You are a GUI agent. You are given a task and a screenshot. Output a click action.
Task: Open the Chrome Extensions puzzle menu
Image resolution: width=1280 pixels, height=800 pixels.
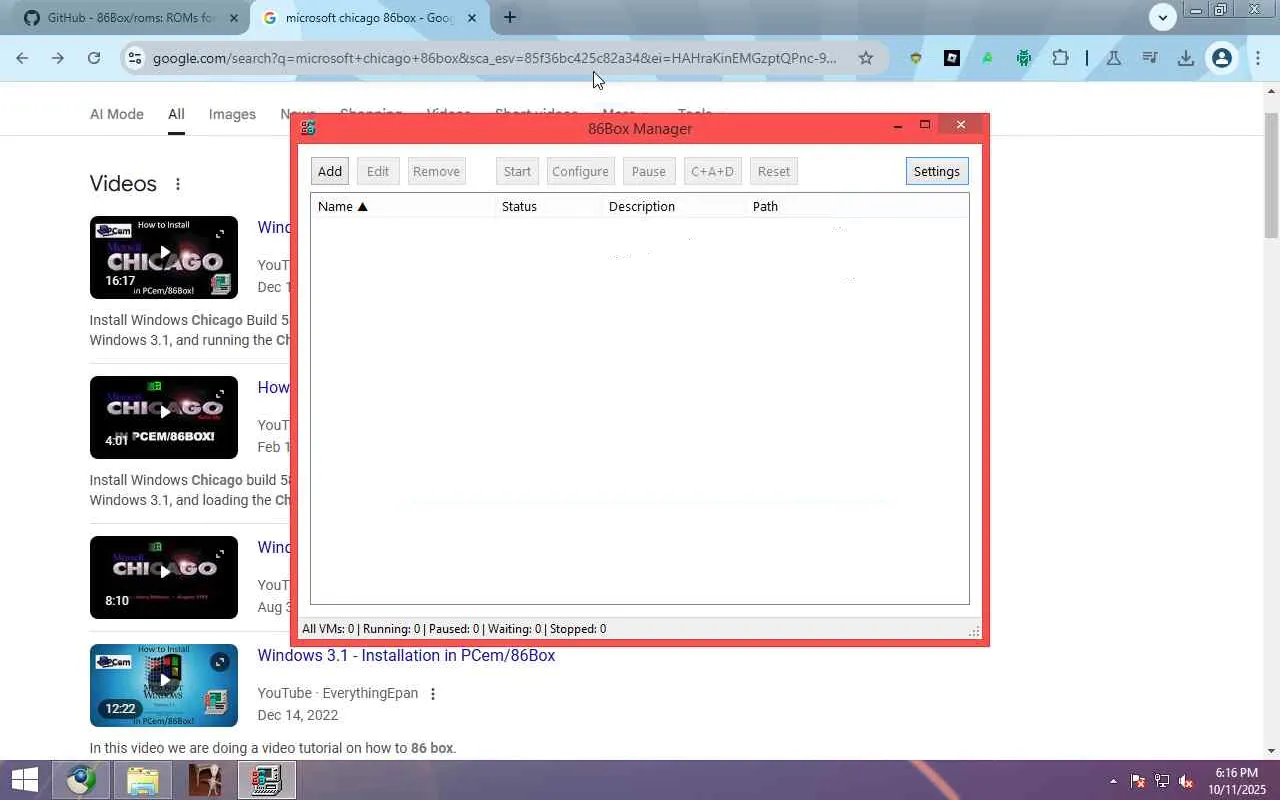1060,58
